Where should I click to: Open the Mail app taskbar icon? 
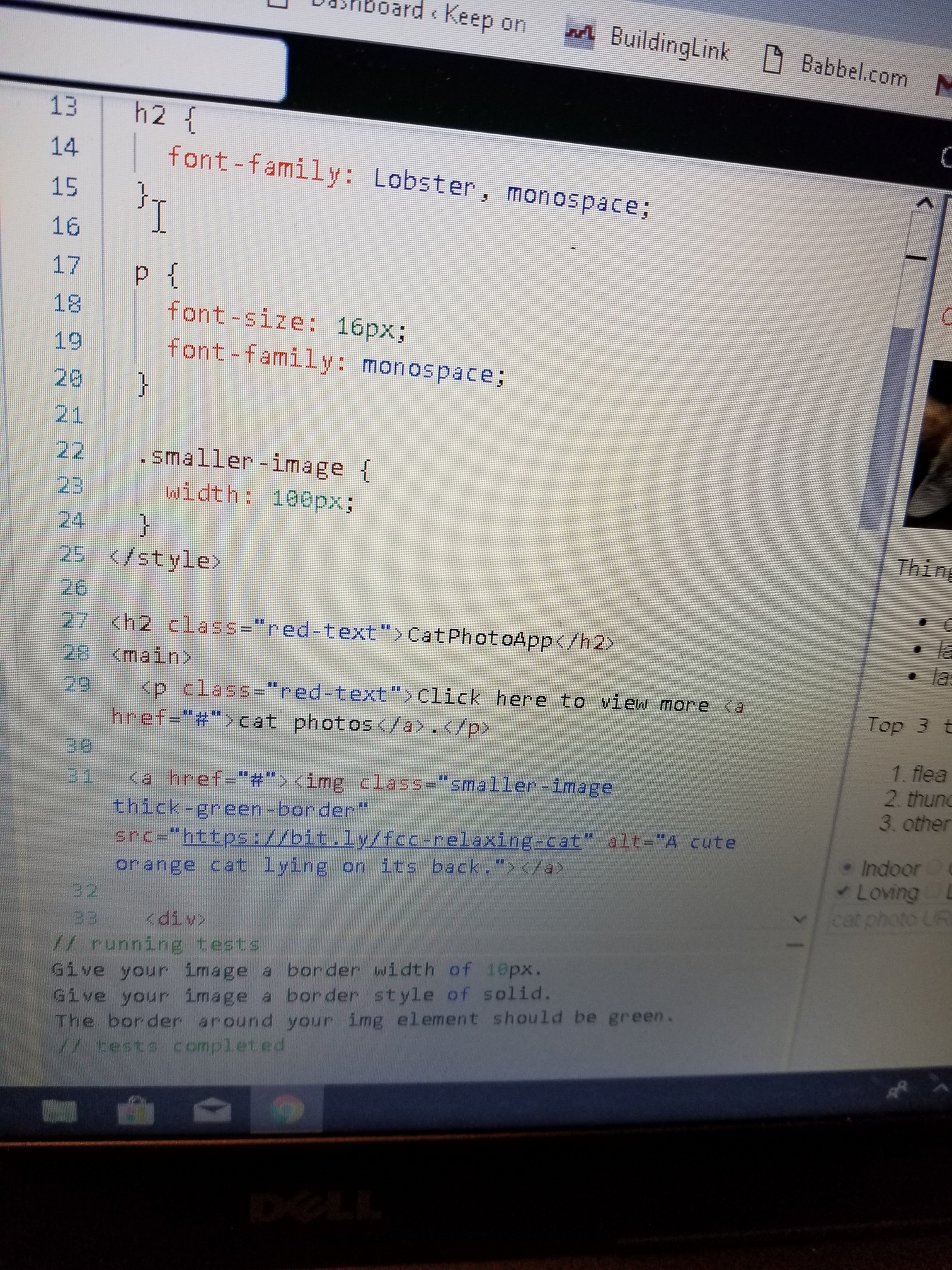click(x=212, y=1110)
